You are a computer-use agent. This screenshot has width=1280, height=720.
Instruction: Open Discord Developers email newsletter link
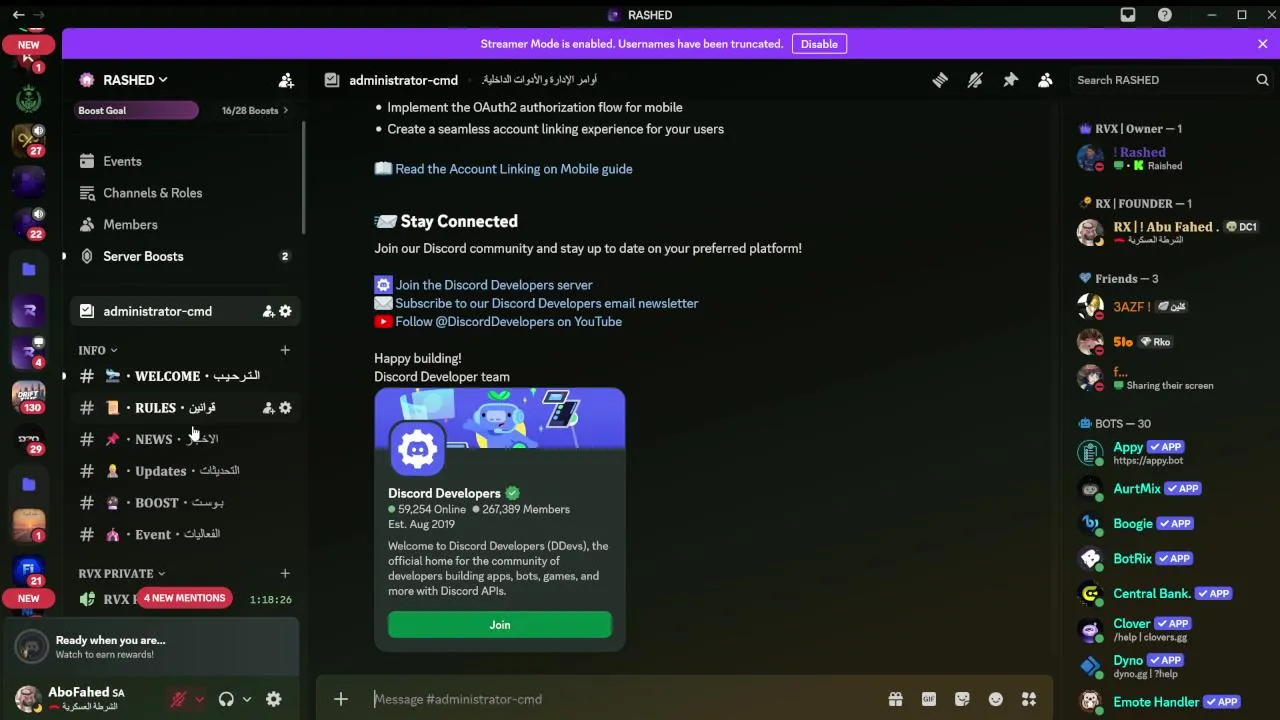546,303
